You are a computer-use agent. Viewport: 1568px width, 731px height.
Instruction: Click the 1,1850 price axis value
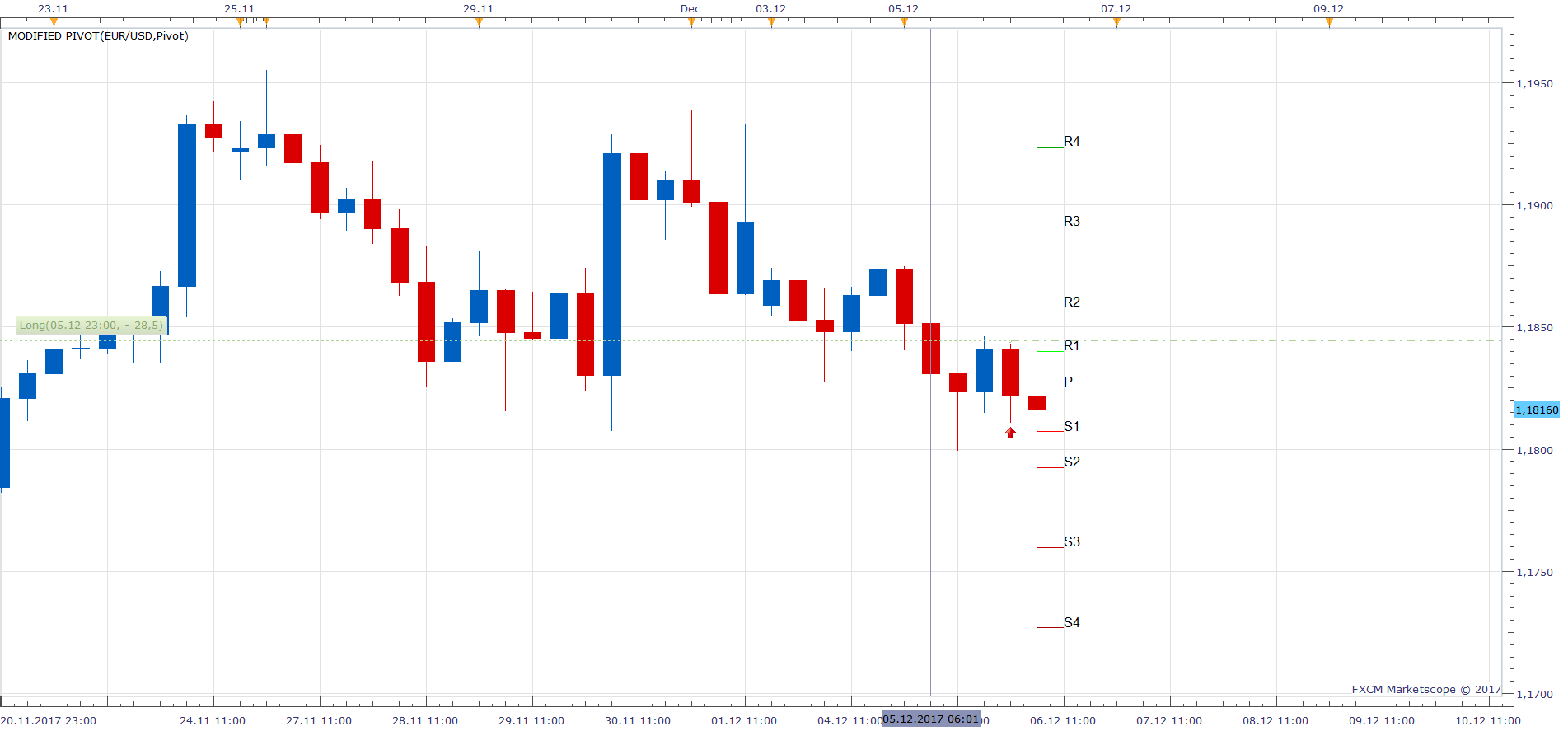[x=1535, y=328]
